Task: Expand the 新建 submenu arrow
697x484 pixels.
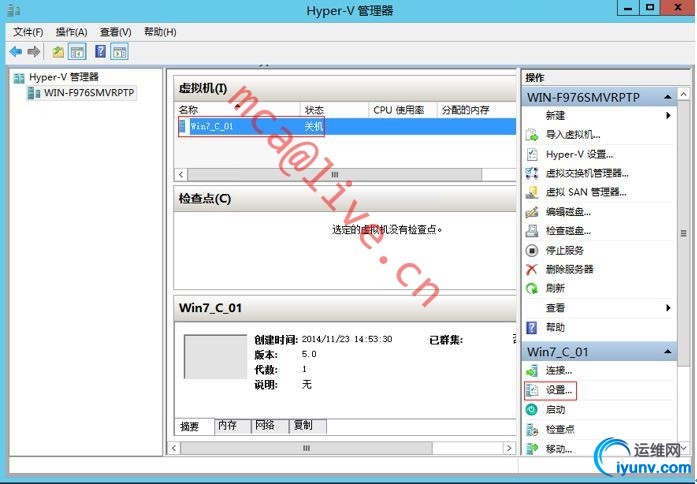Action: point(668,116)
